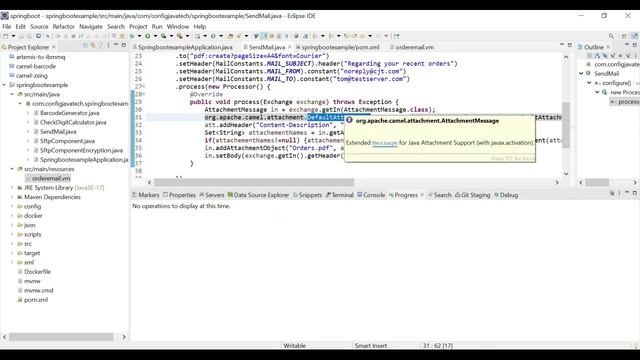
Task: Collapse the springbootexample project node
Action: [x=4, y=85]
